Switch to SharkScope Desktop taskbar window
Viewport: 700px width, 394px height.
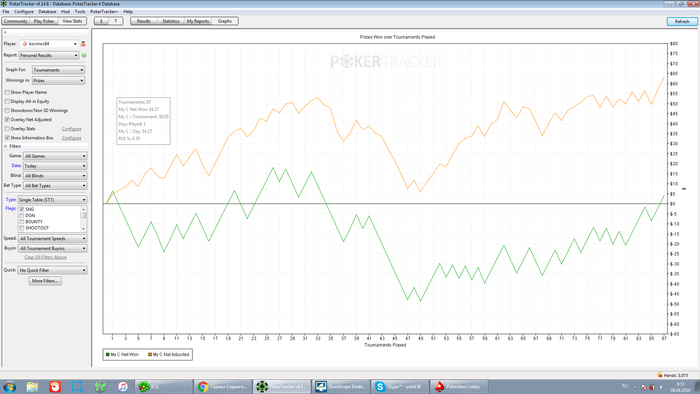point(341,386)
